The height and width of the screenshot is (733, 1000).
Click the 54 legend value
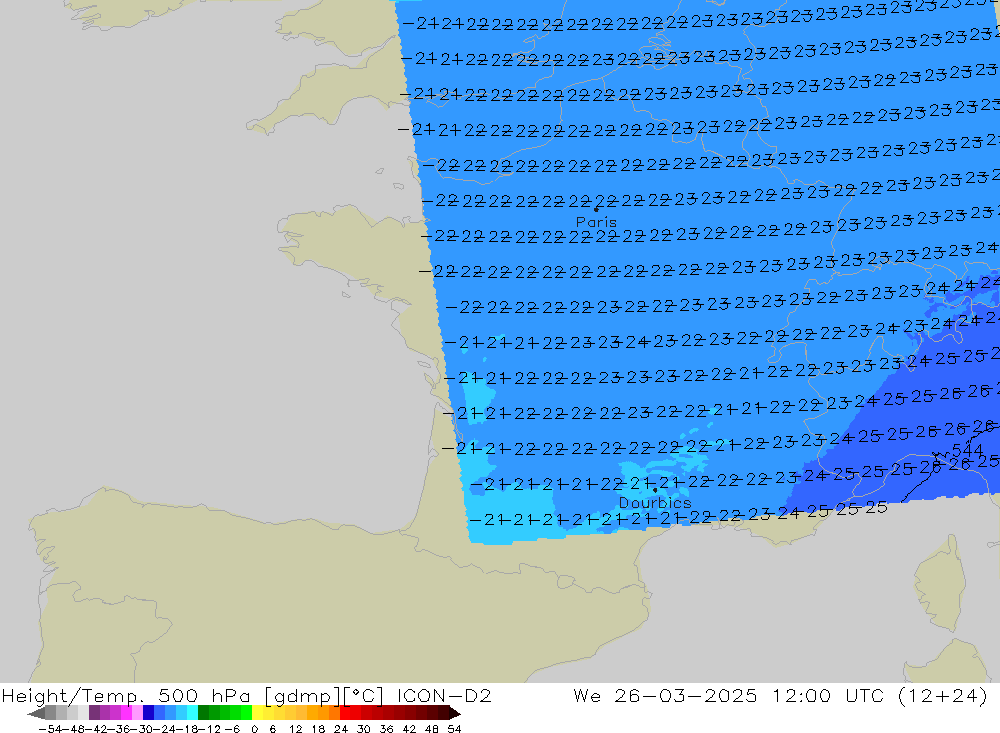click(454, 729)
